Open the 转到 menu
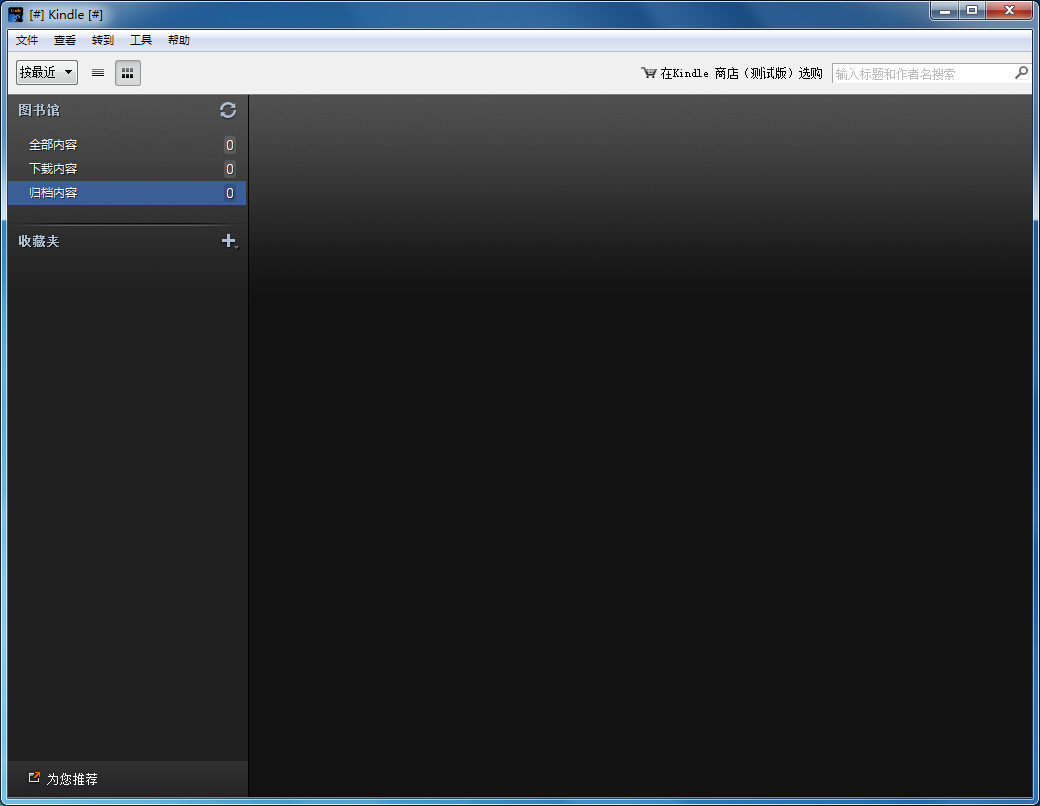Screen dimensions: 1040x806 point(103,41)
